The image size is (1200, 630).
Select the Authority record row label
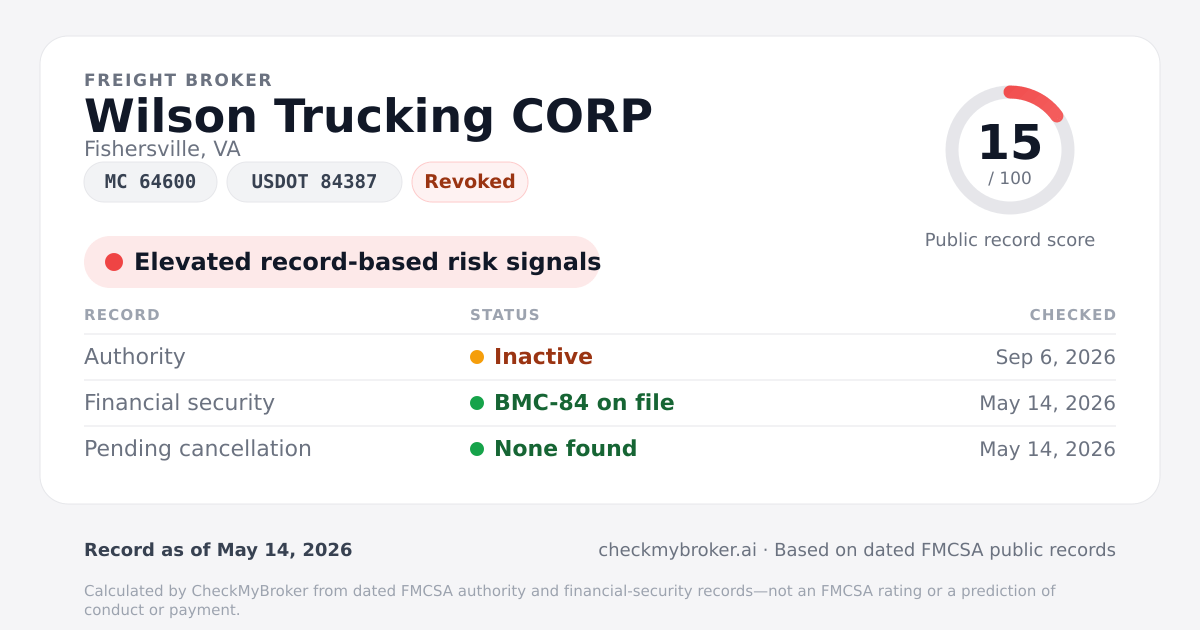click(135, 357)
